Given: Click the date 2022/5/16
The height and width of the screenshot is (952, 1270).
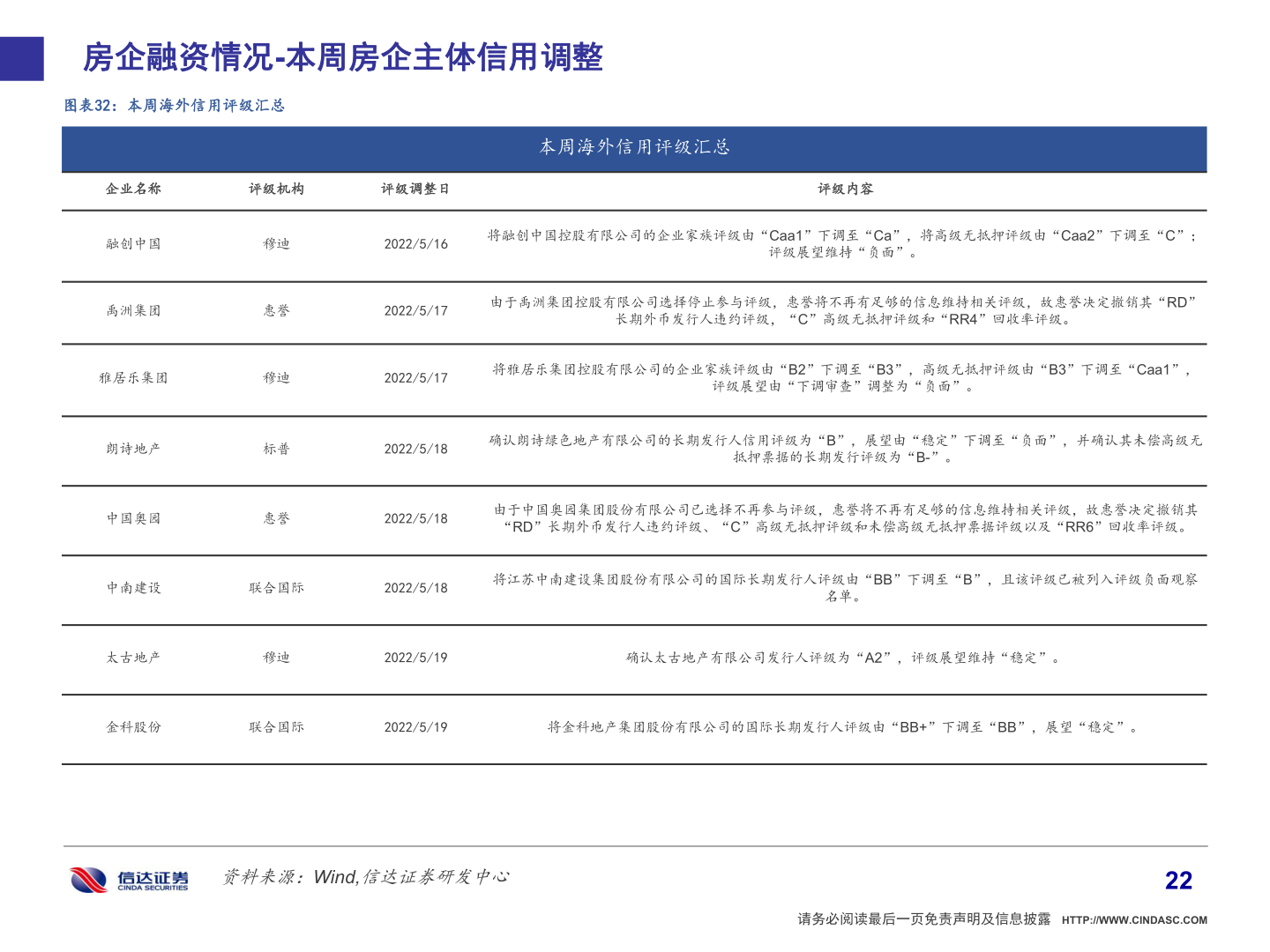Looking at the screenshot, I should [x=415, y=244].
